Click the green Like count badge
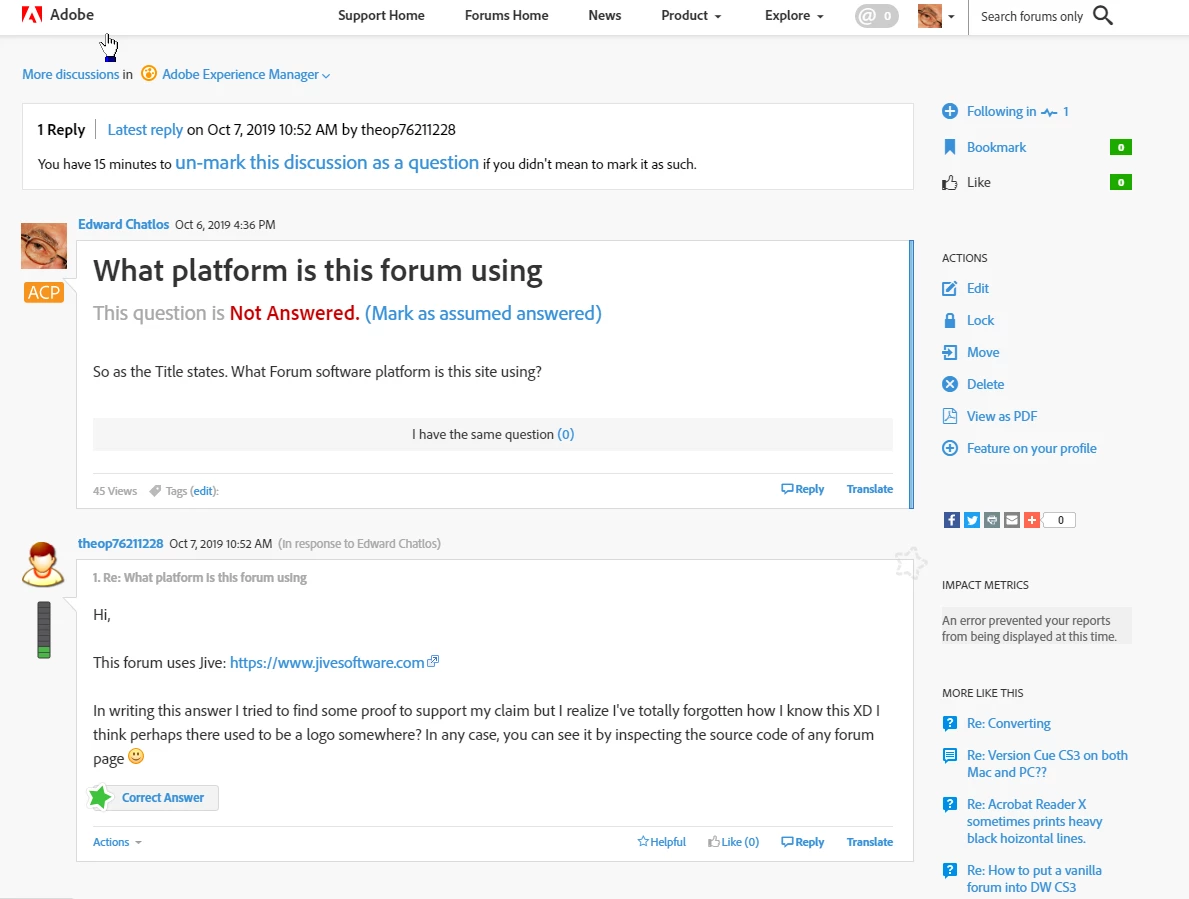 1121,182
